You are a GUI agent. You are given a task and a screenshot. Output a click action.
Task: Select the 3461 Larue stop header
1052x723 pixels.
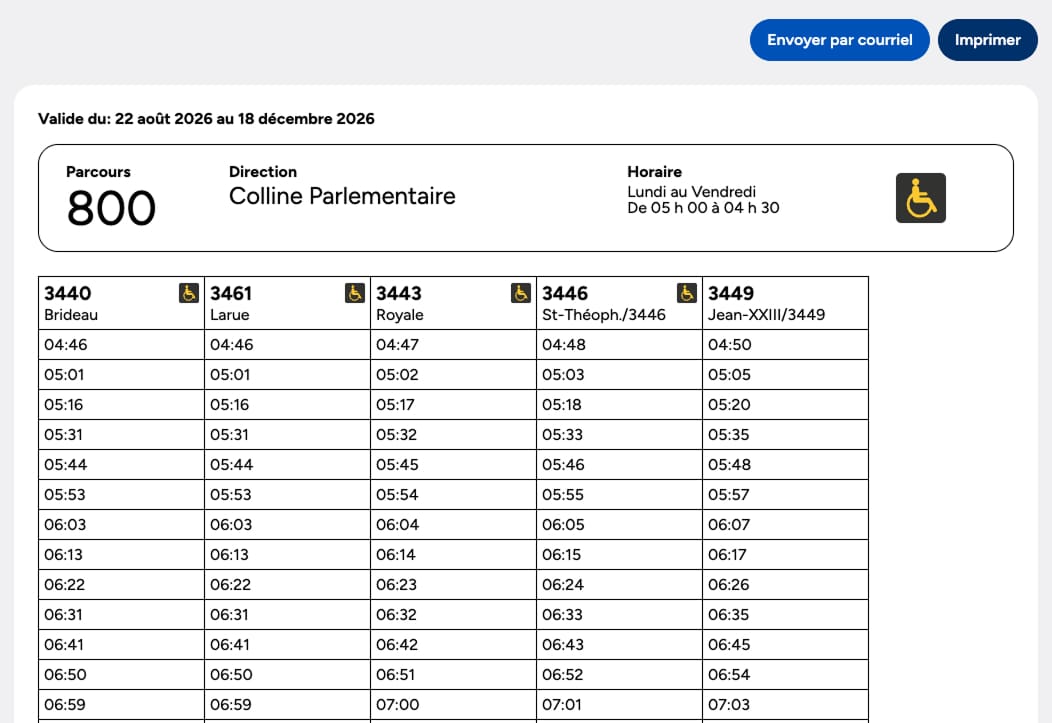click(287, 303)
